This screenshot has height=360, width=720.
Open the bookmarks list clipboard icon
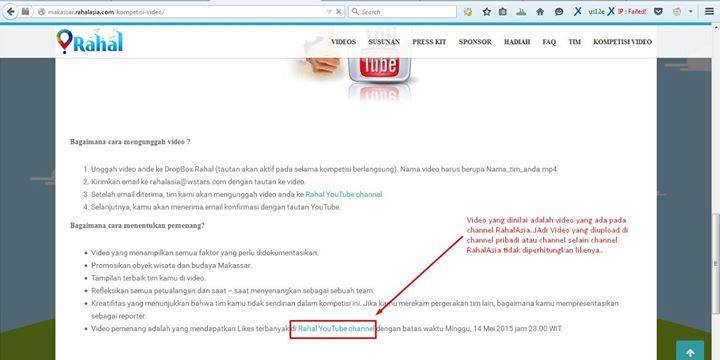point(503,12)
